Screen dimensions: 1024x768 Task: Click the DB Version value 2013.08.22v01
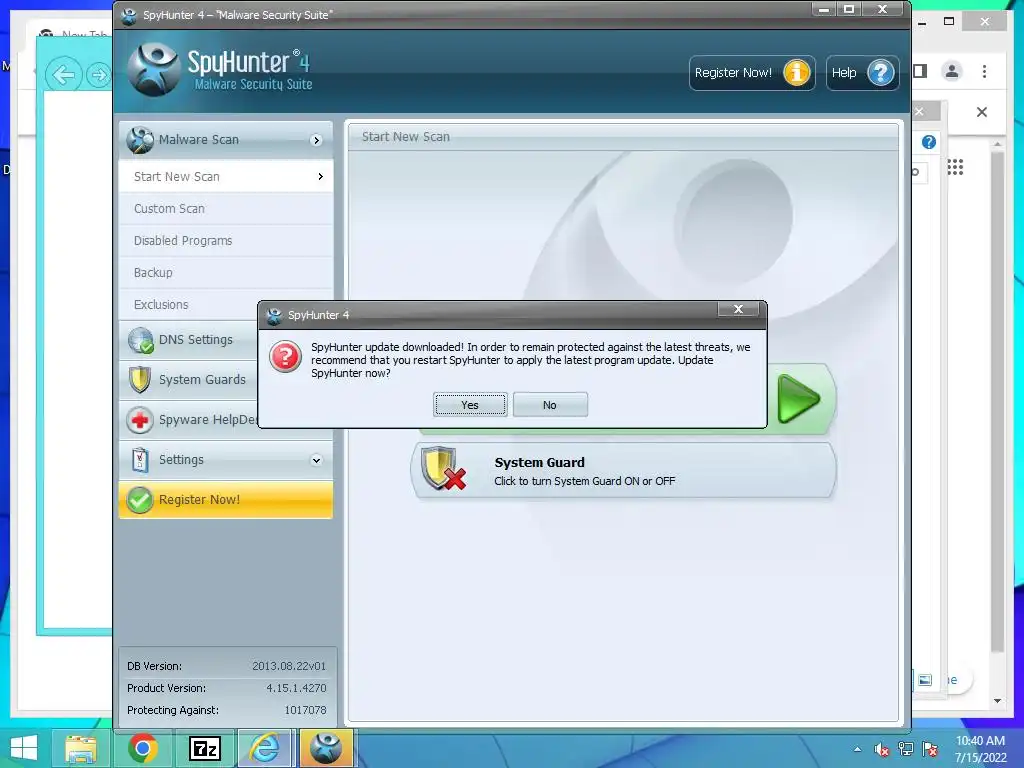point(289,666)
